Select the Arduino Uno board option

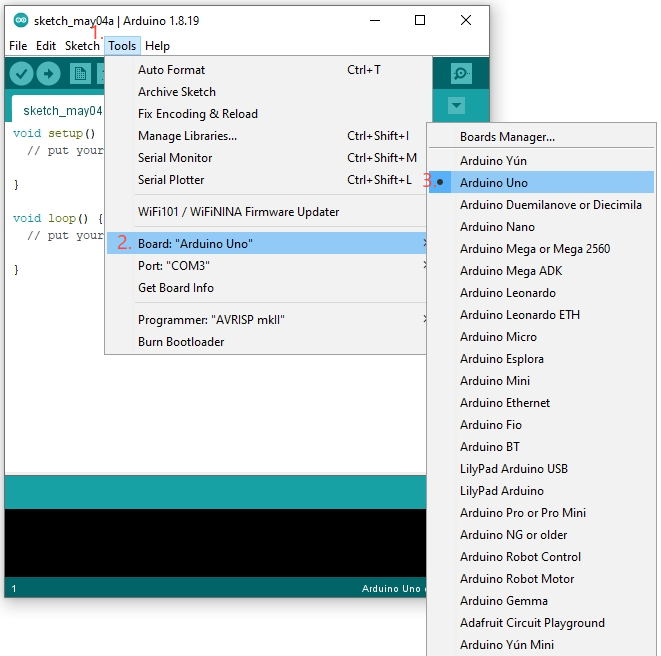click(541, 183)
